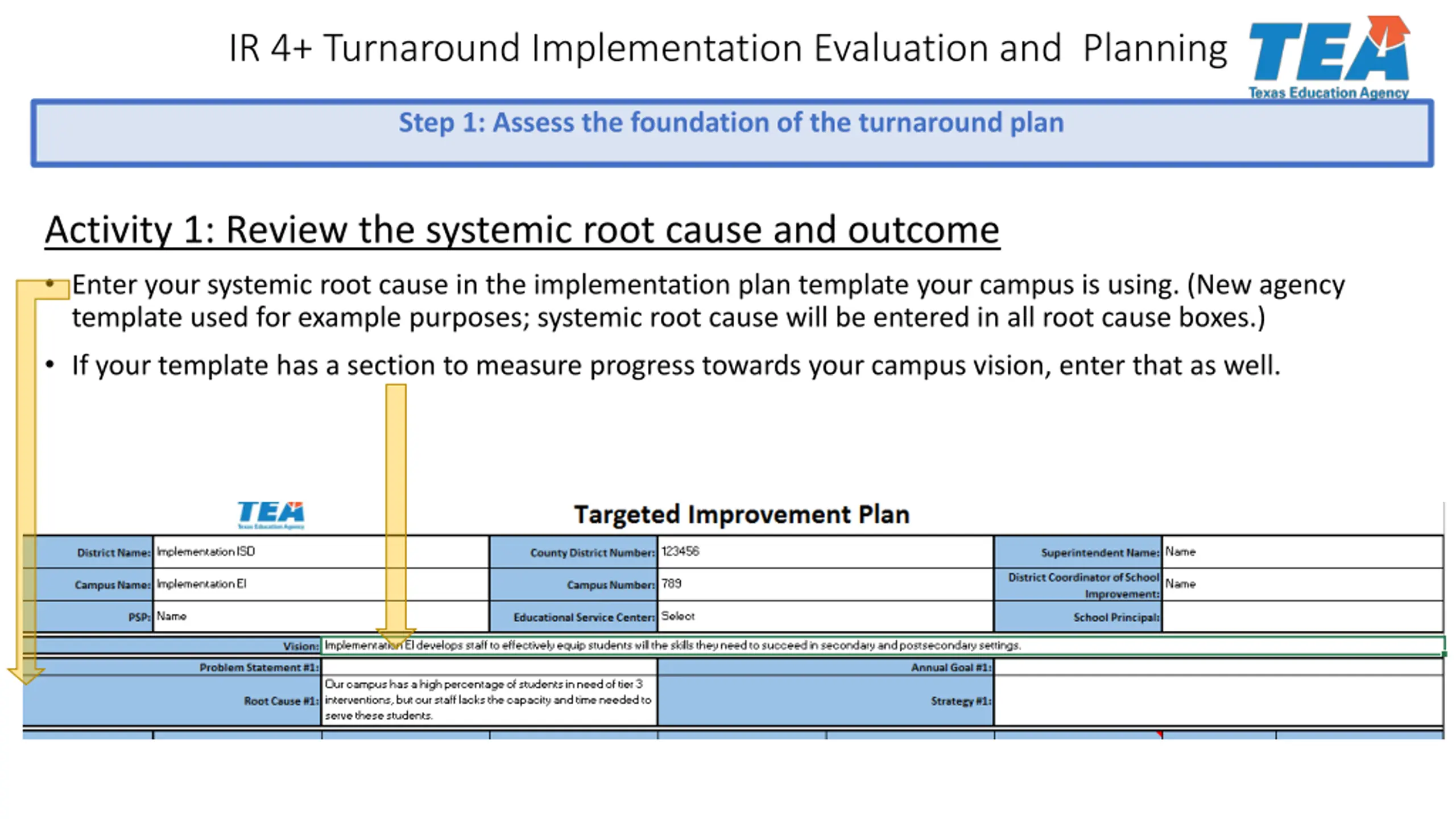Screen dimensions: 1456x819
Task: Click the 'Strategy #1:' label
Action: click(962, 701)
